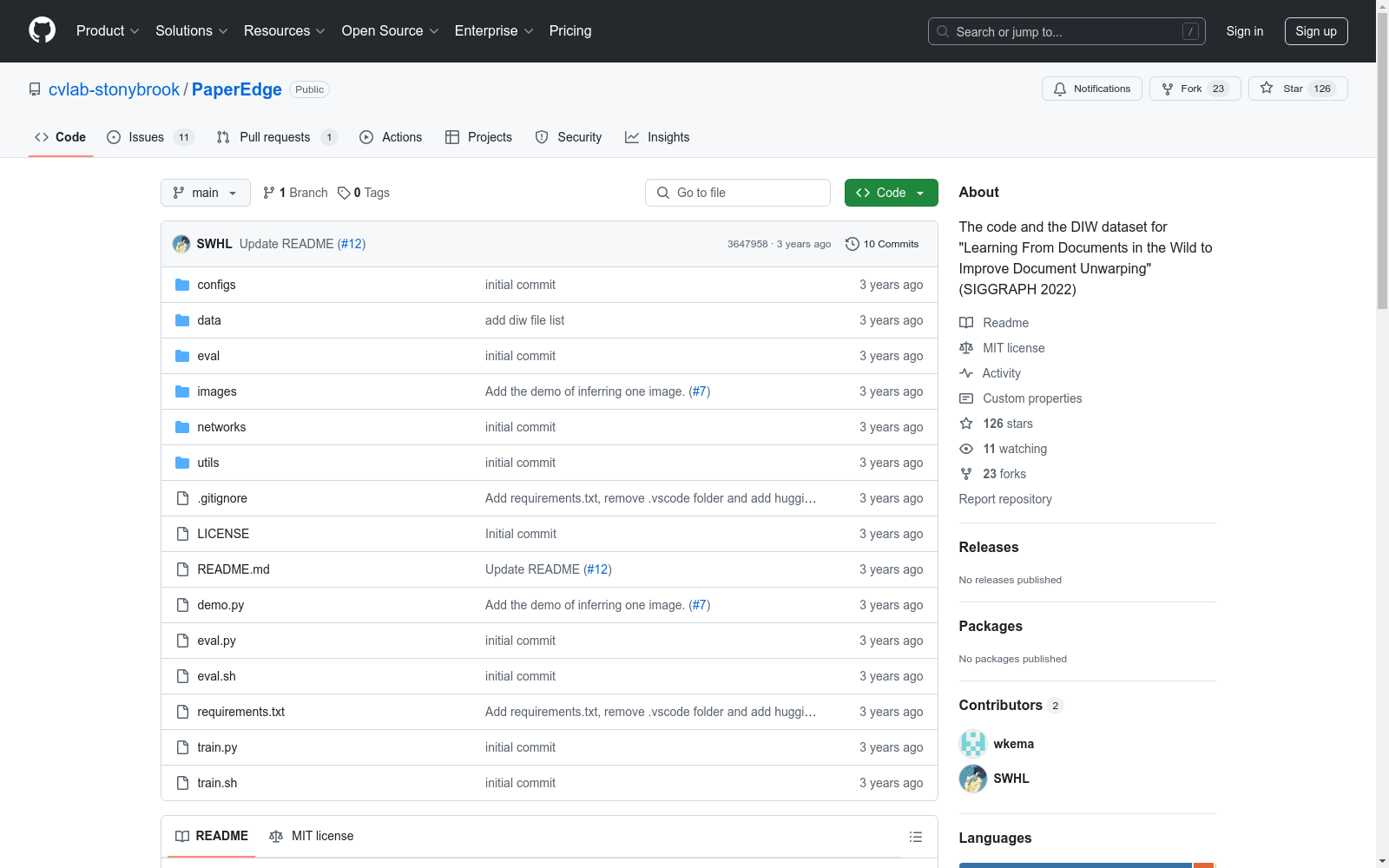Screen dimensions: 1389x868
Task: Click the repository book icon beside cvlab-stonybrook
Action: [35, 89]
